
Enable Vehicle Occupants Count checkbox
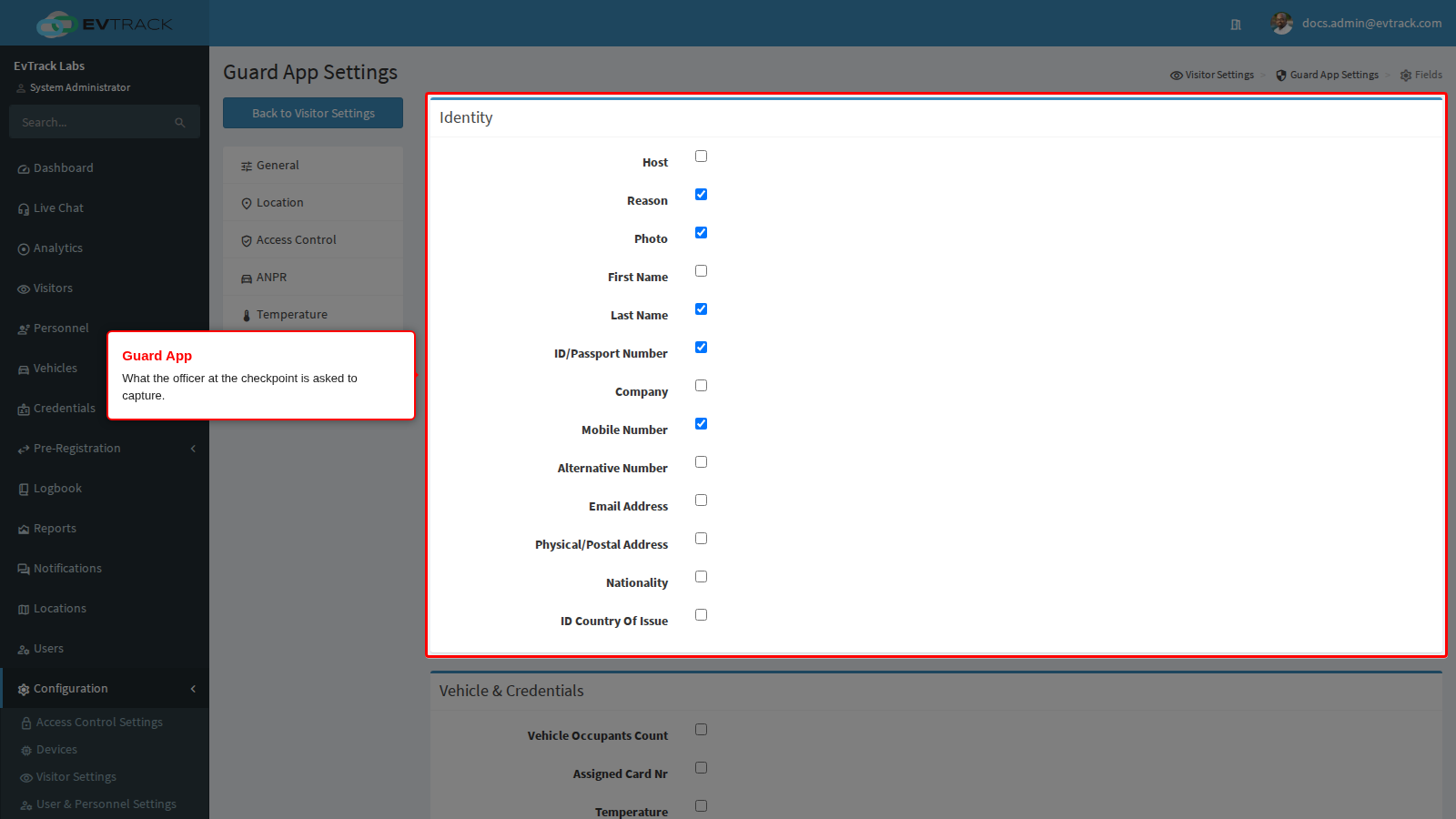pos(701,730)
